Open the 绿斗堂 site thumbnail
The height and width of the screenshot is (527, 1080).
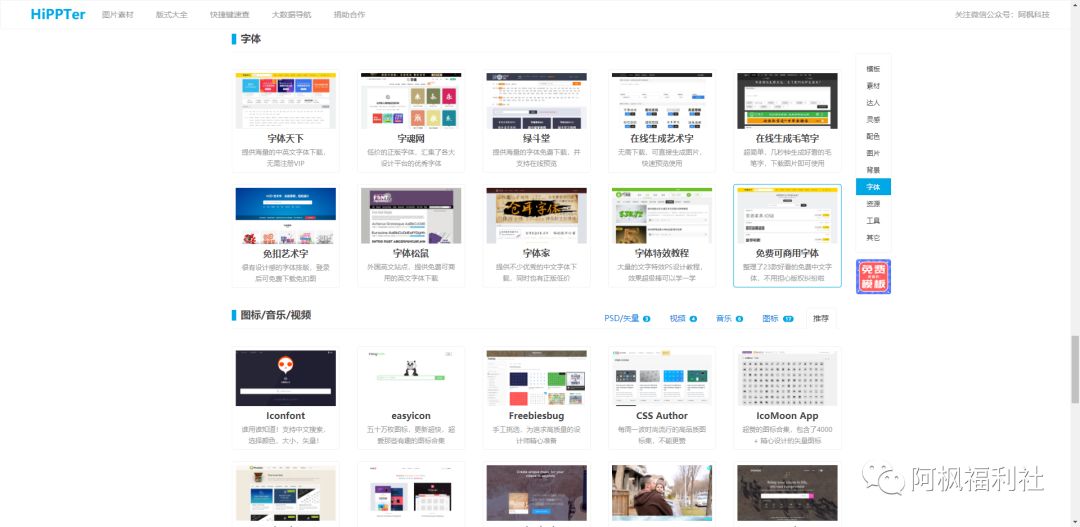click(x=537, y=101)
